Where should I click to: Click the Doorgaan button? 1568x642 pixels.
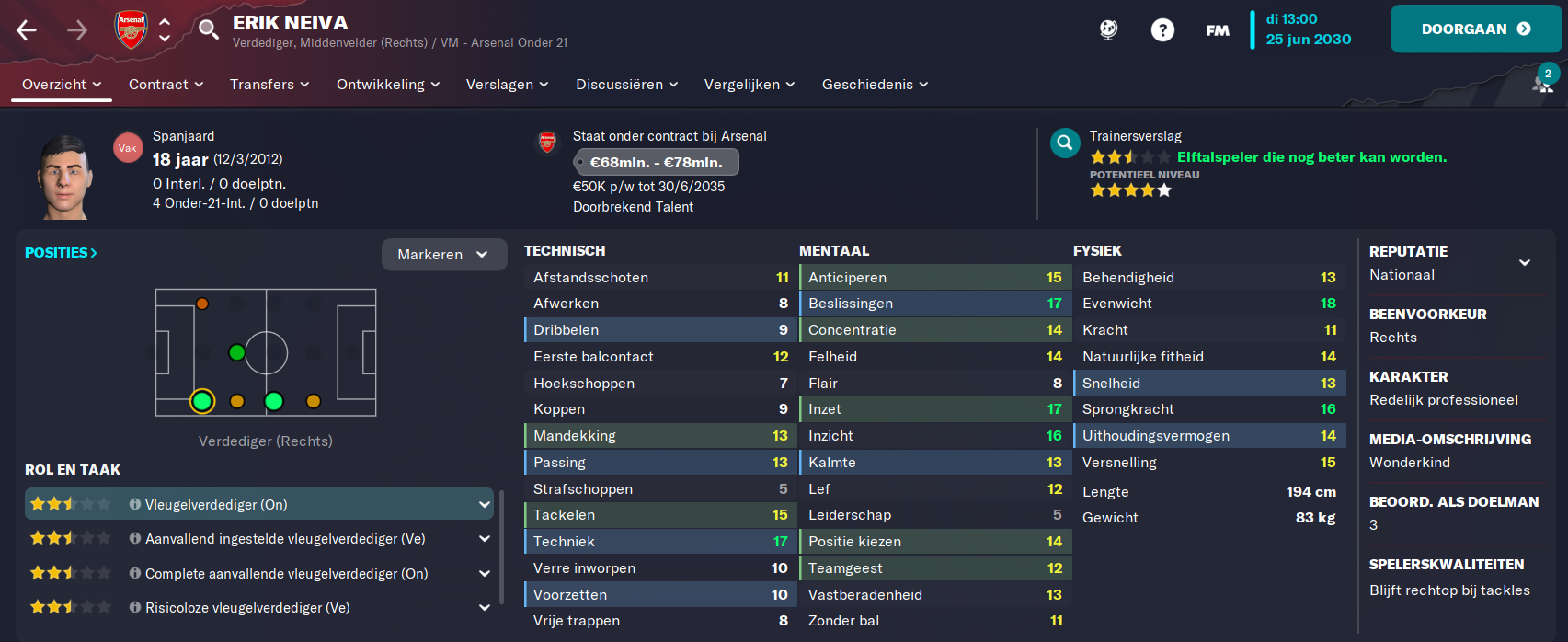tap(1476, 29)
